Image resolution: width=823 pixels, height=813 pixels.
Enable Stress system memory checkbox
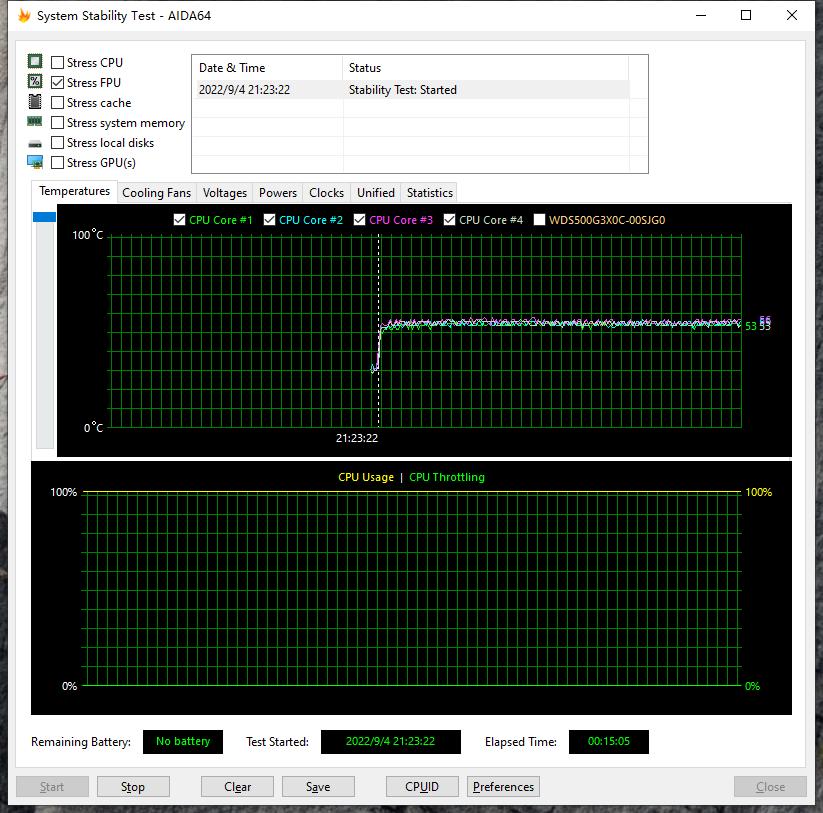58,123
